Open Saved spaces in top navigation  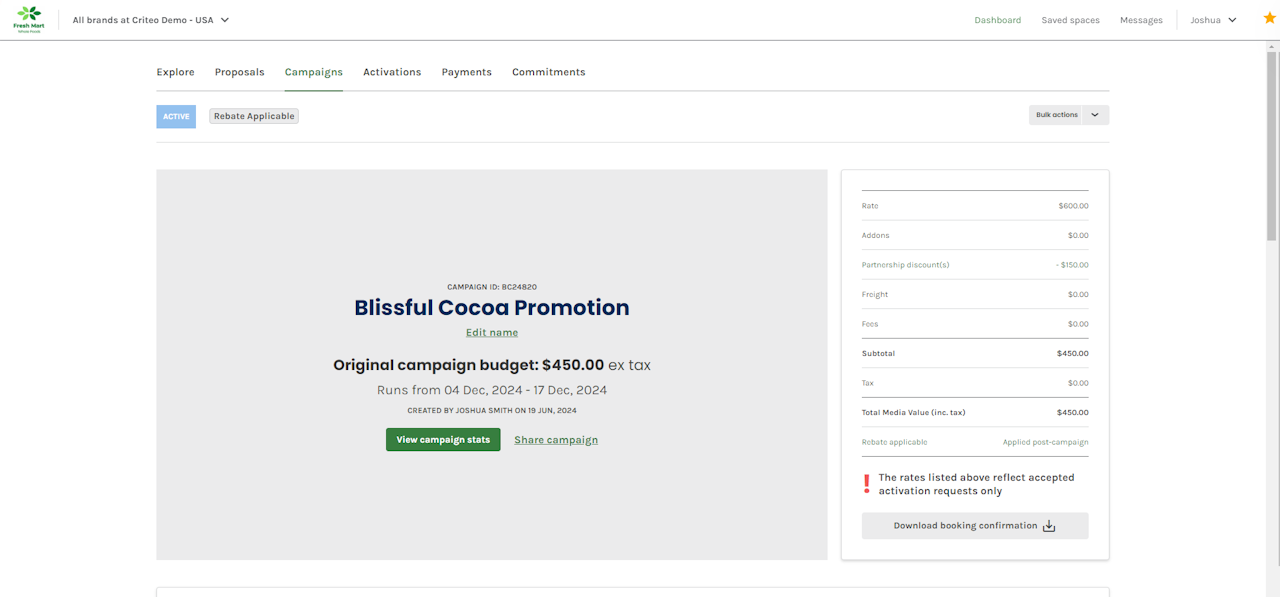click(1070, 20)
